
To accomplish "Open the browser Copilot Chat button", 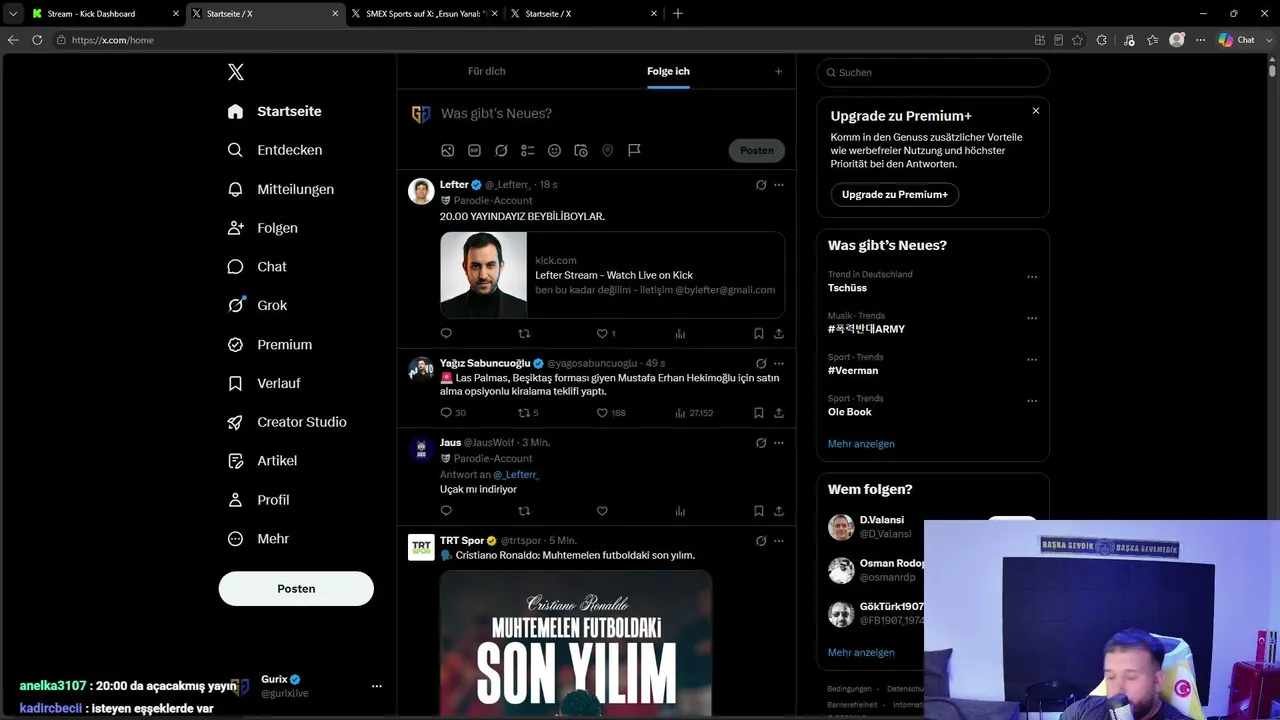I will [x=1237, y=40].
